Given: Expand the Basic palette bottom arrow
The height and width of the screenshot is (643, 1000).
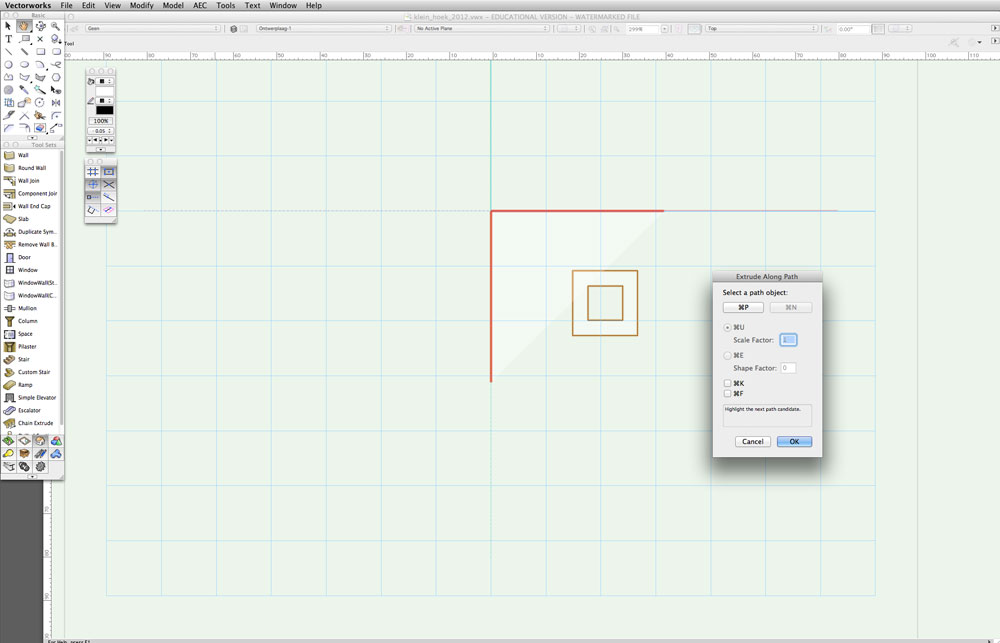Looking at the screenshot, I should tap(32, 138).
